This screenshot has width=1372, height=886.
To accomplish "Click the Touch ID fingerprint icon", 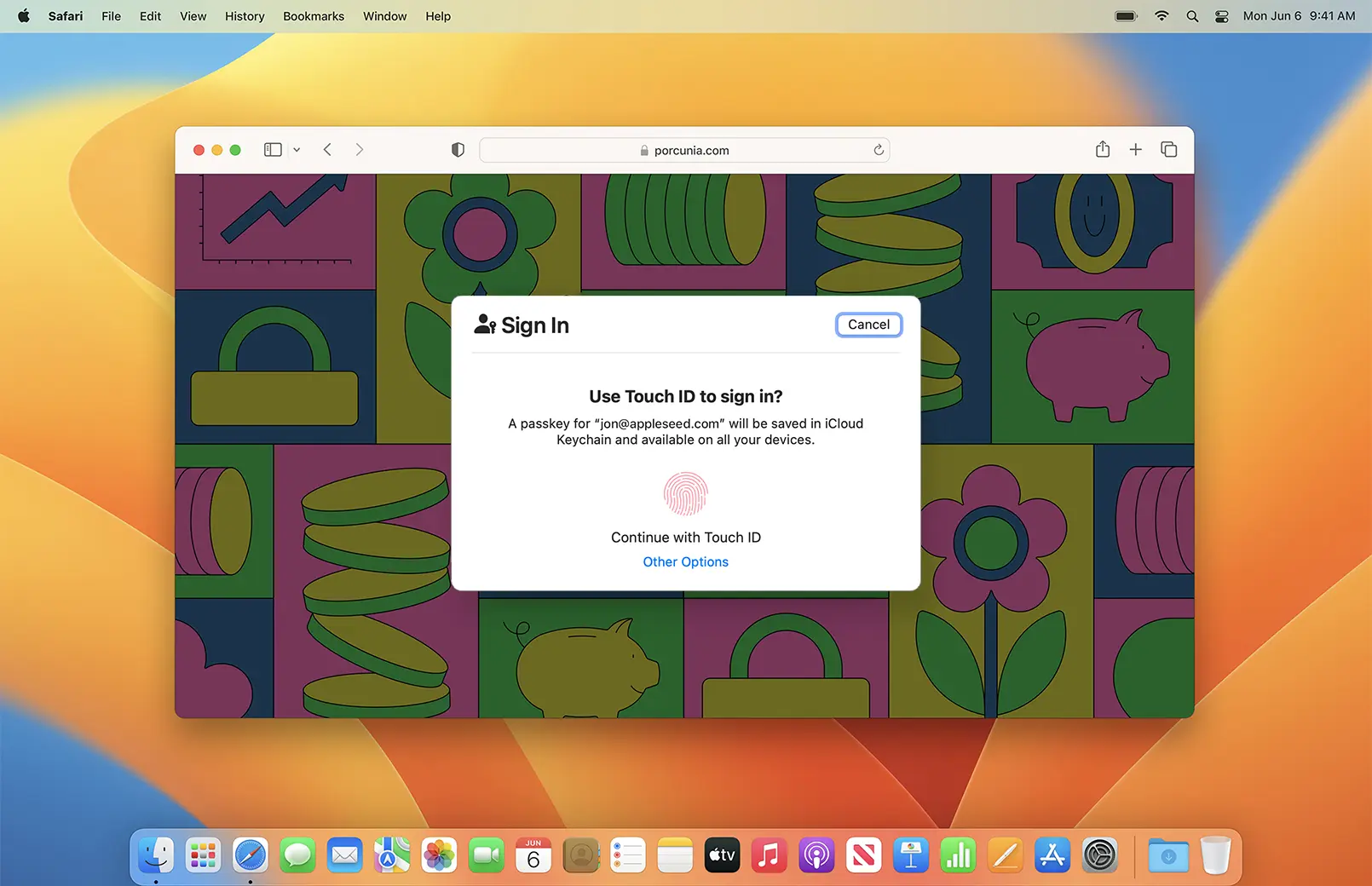I will pos(685,494).
